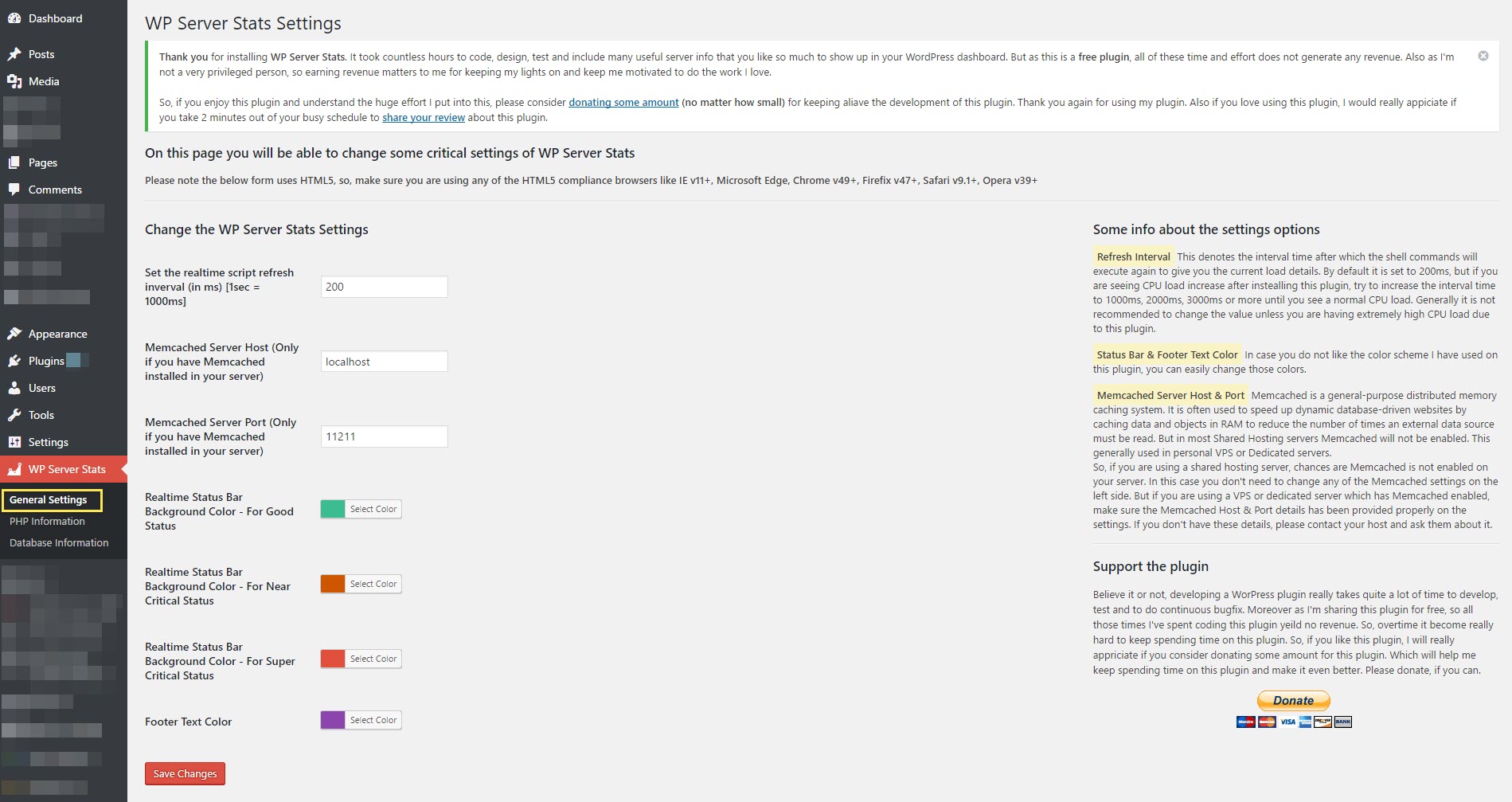The image size is (1512, 802).
Task: Click the Media icon in sidebar
Action: [14, 81]
